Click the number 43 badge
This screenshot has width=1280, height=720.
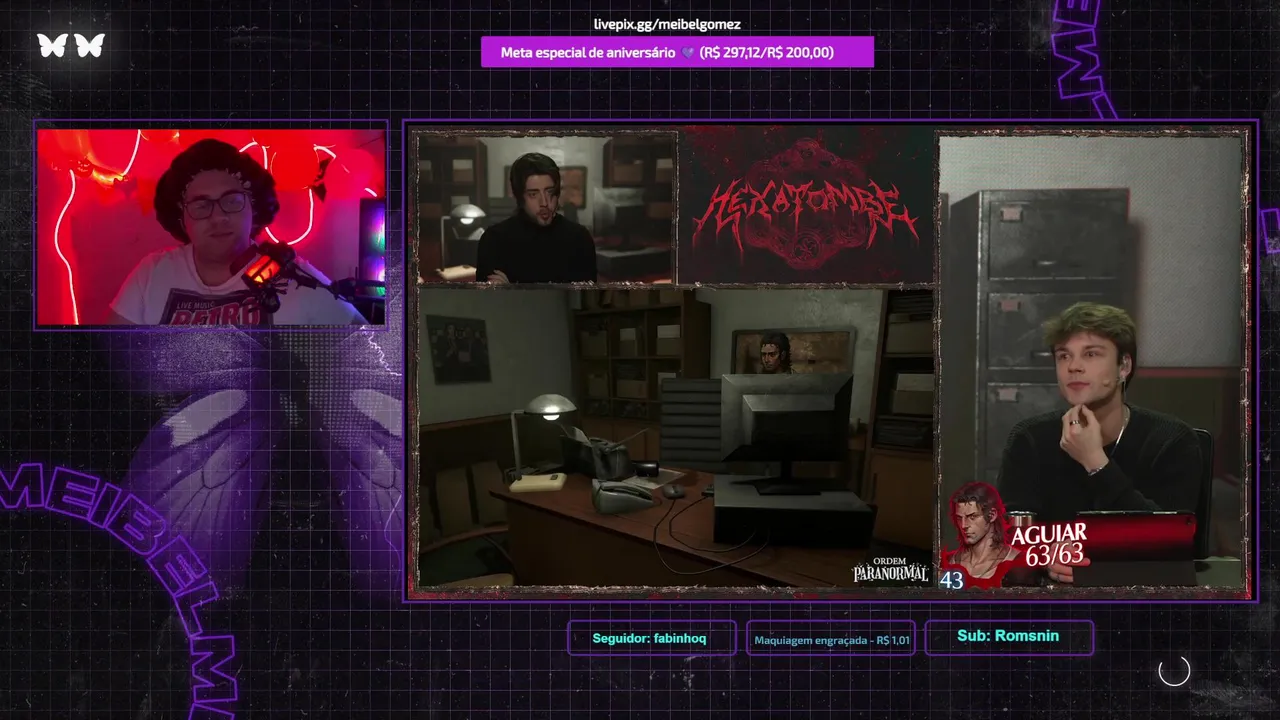coord(951,579)
